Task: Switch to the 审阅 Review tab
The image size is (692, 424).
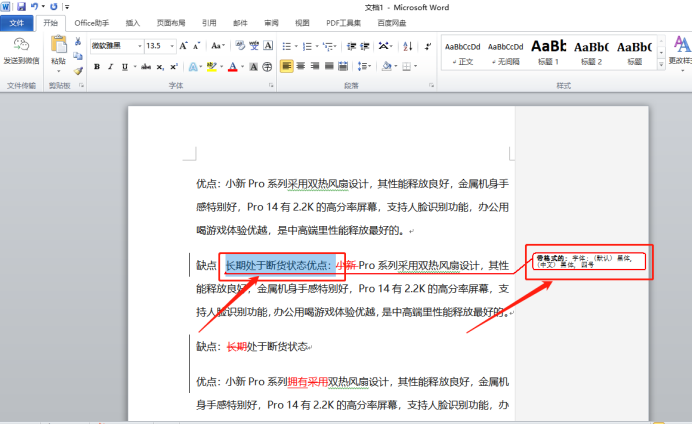Action: [x=271, y=23]
